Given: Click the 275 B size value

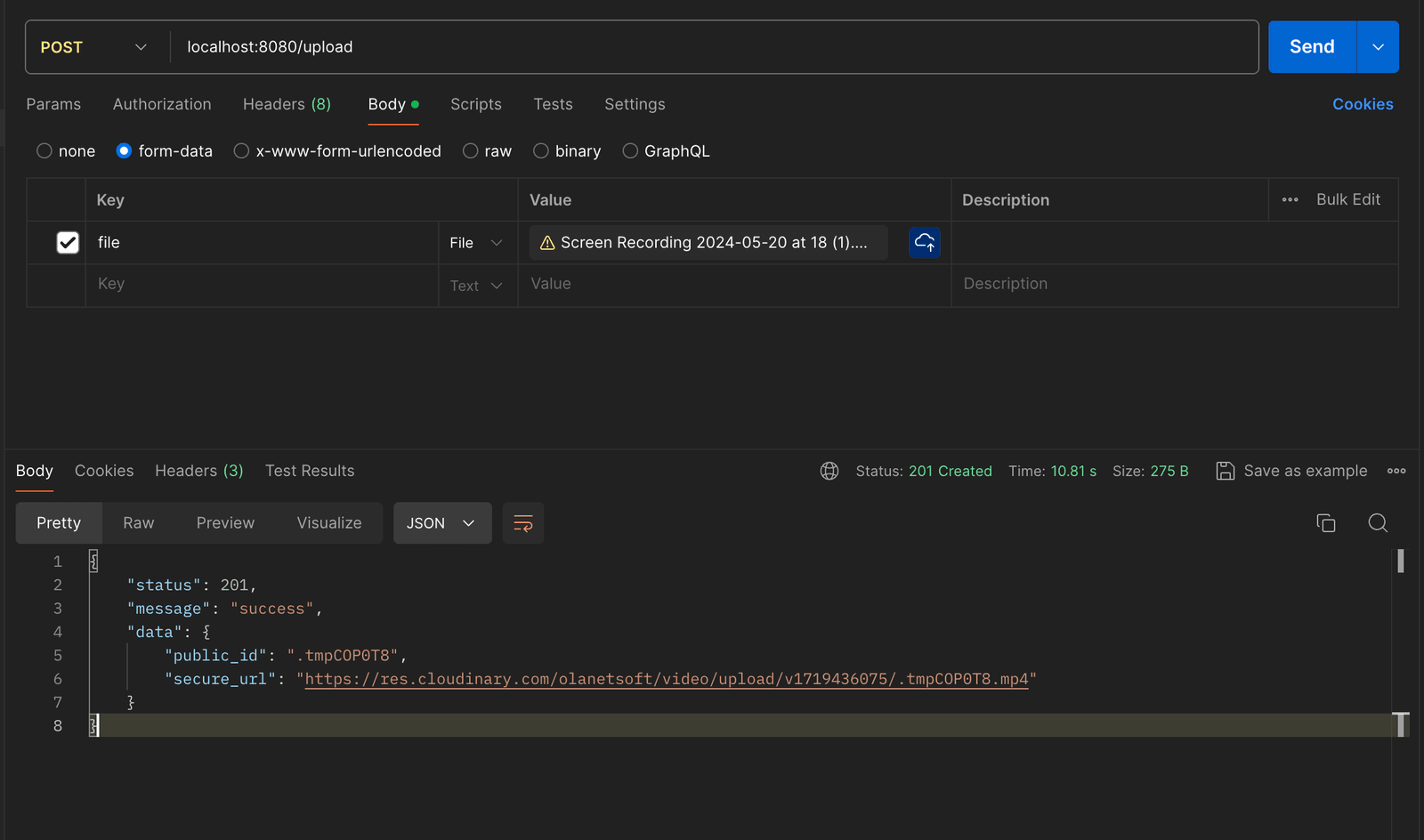Looking at the screenshot, I should point(1169,471).
